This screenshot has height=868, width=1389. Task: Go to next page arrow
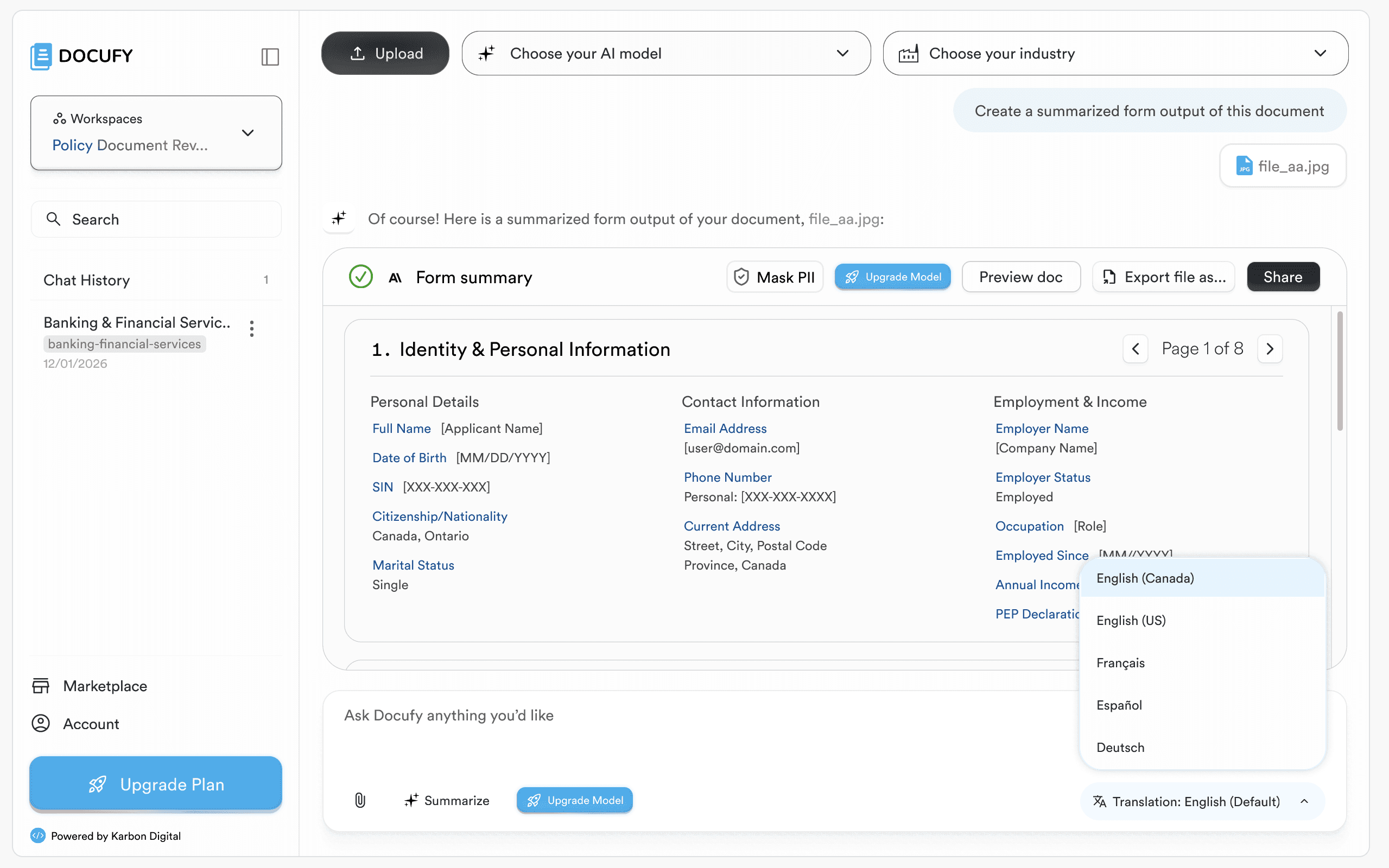click(x=1270, y=348)
